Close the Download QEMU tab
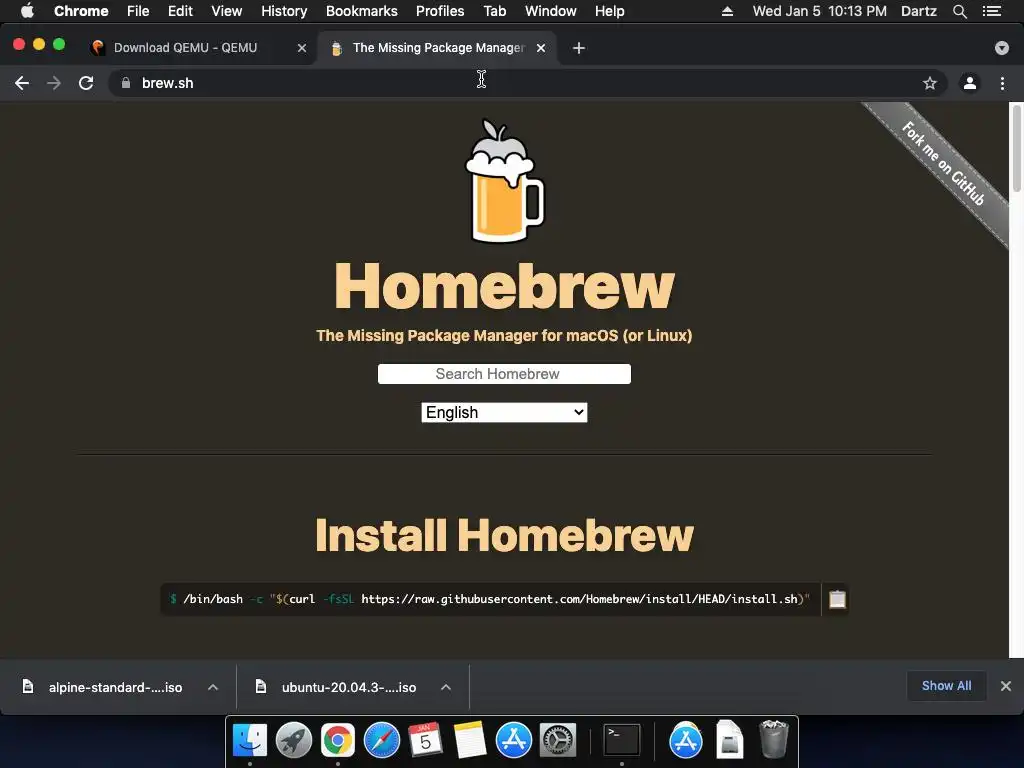Screen dimensions: 1024x768 (x=302, y=48)
